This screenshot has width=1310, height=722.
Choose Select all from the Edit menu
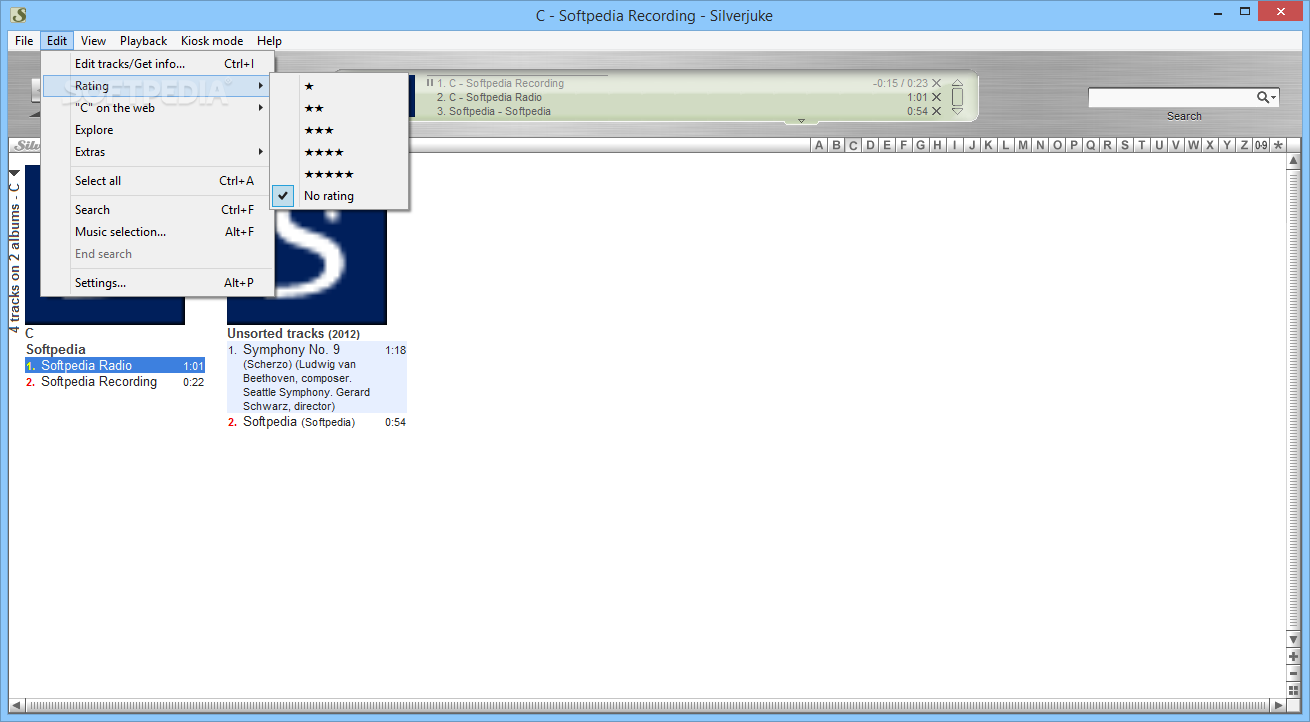[157, 181]
